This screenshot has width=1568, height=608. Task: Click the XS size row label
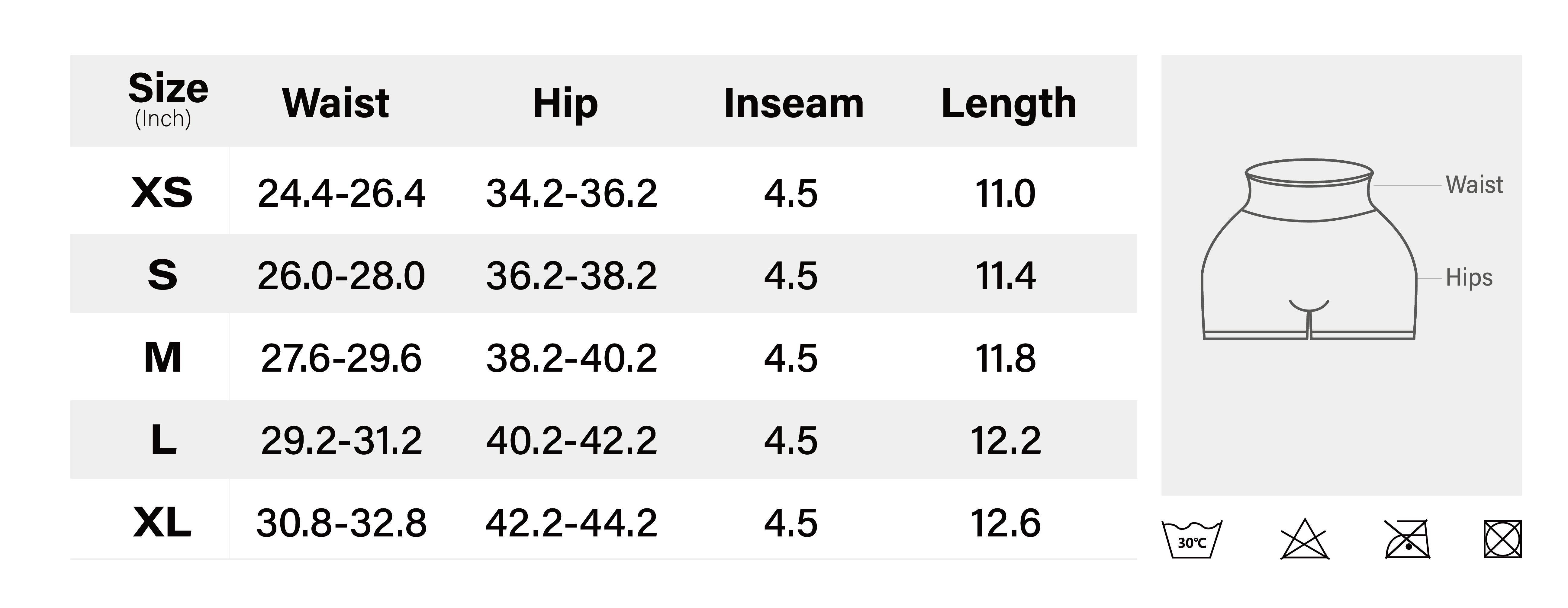[162, 193]
